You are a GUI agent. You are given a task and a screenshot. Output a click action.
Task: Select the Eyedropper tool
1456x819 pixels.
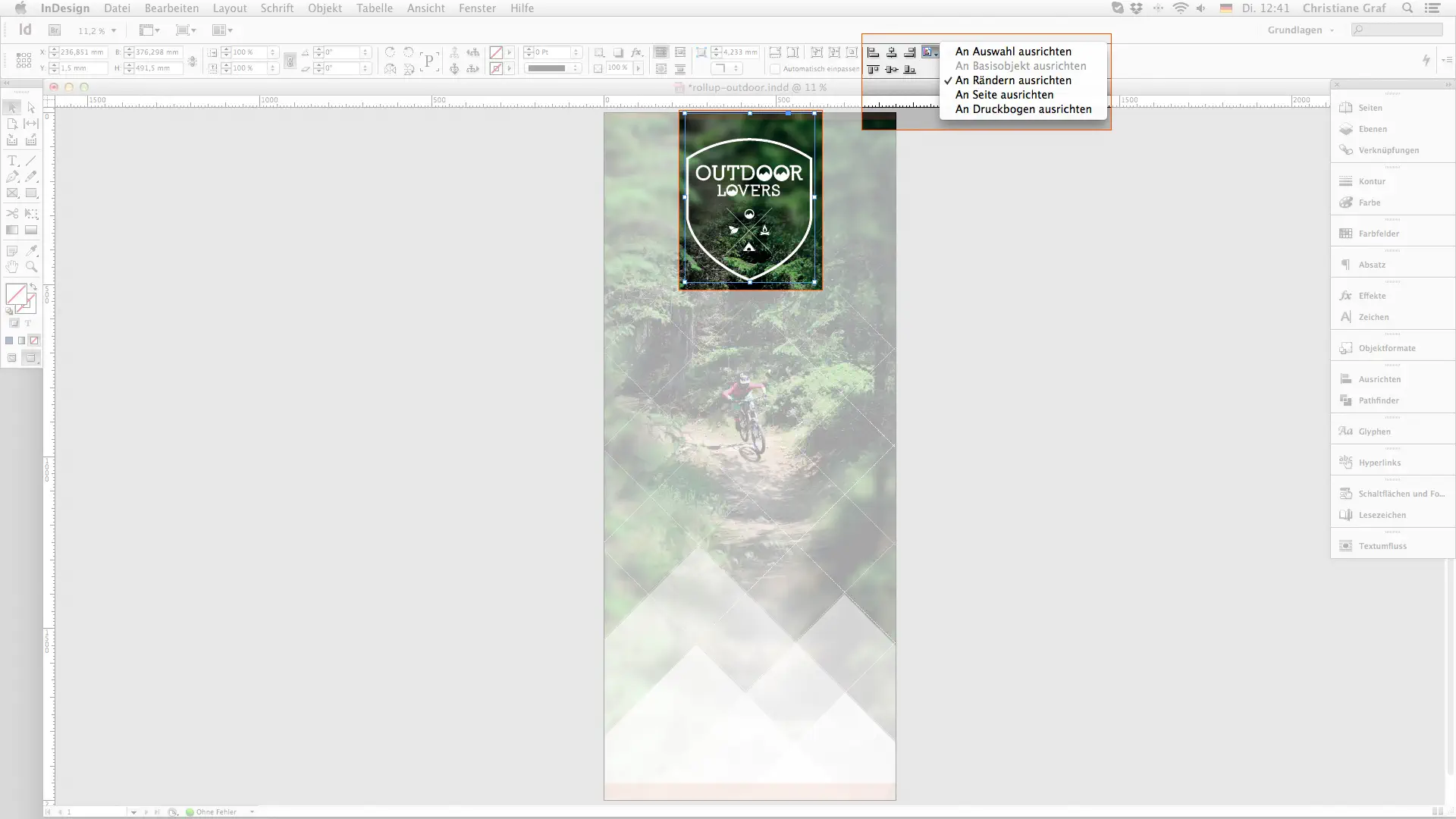(31, 250)
